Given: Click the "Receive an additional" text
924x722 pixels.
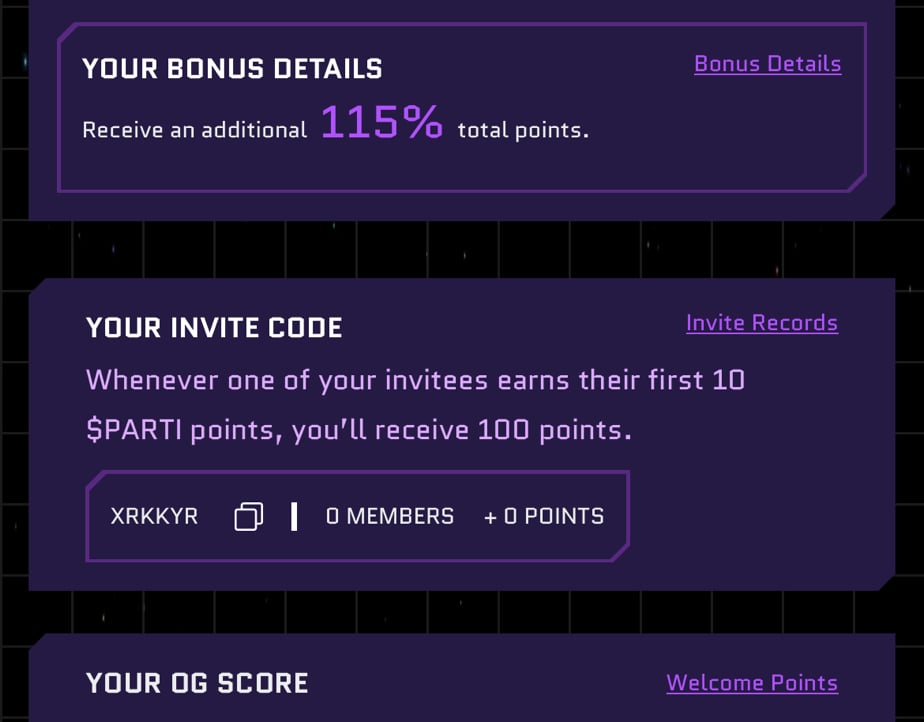Looking at the screenshot, I should (194, 130).
